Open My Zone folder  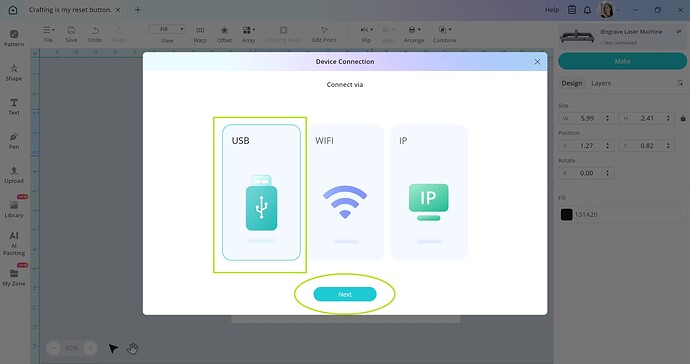click(14, 278)
